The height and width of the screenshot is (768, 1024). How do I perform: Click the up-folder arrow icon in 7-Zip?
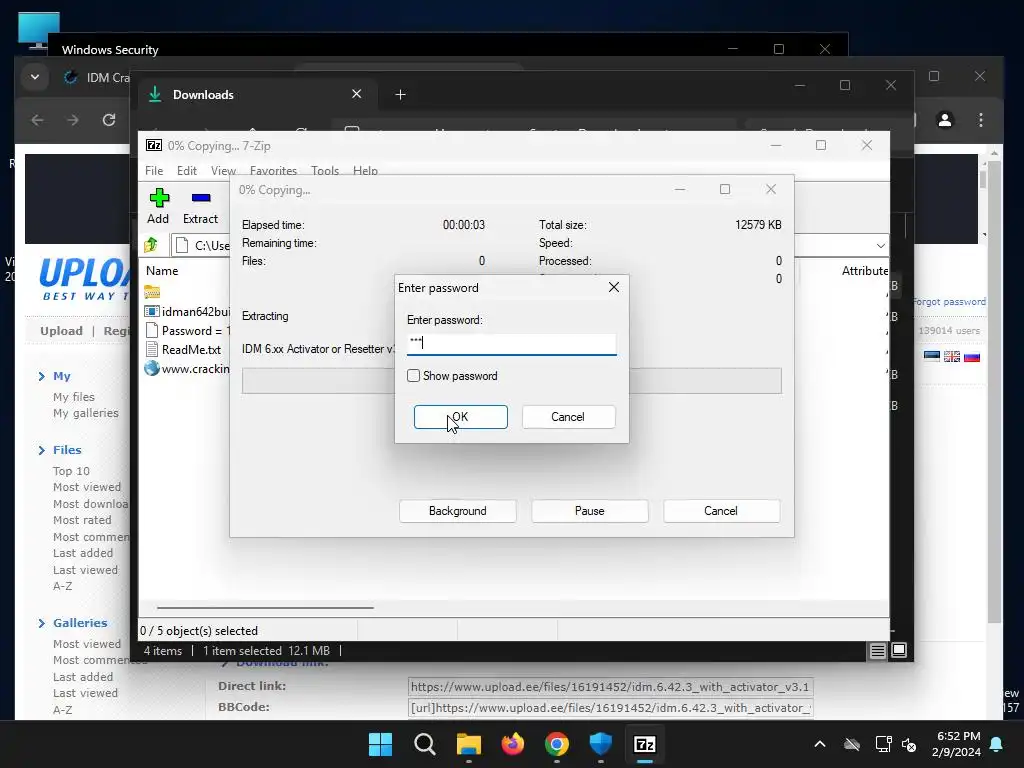click(x=152, y=245)
